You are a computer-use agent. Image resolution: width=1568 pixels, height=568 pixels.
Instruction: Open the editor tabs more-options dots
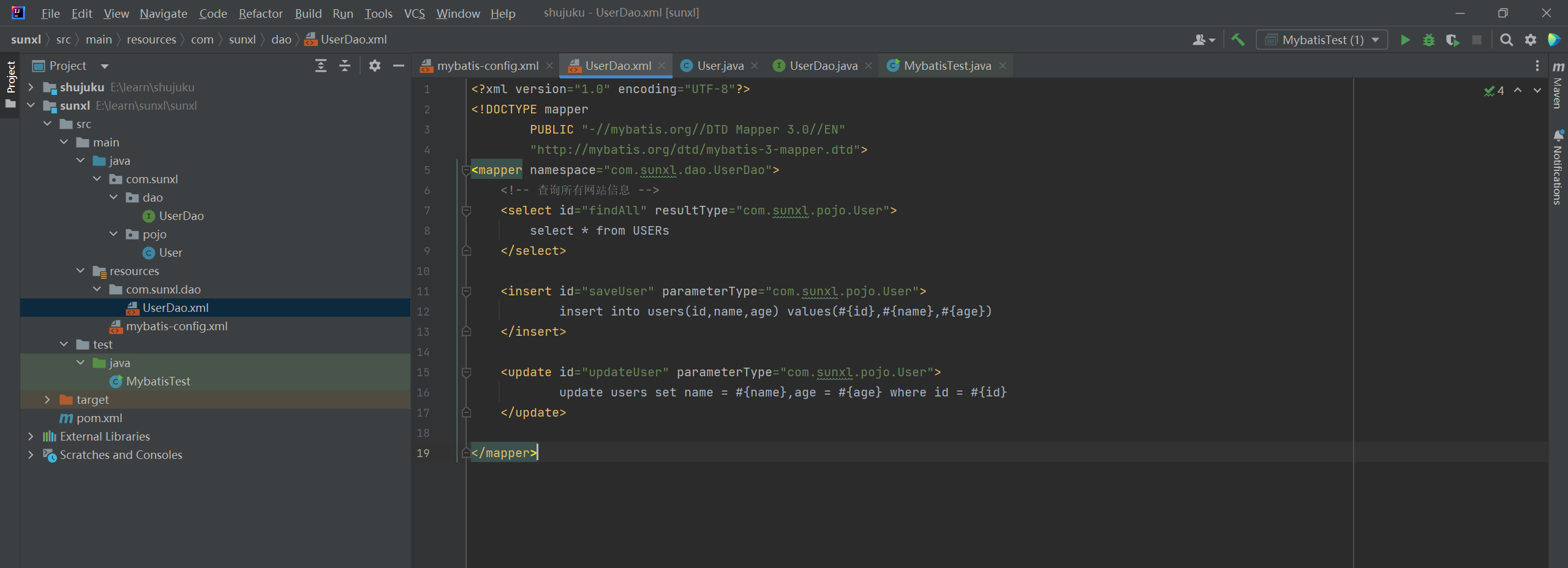[x=1537, y=66]
